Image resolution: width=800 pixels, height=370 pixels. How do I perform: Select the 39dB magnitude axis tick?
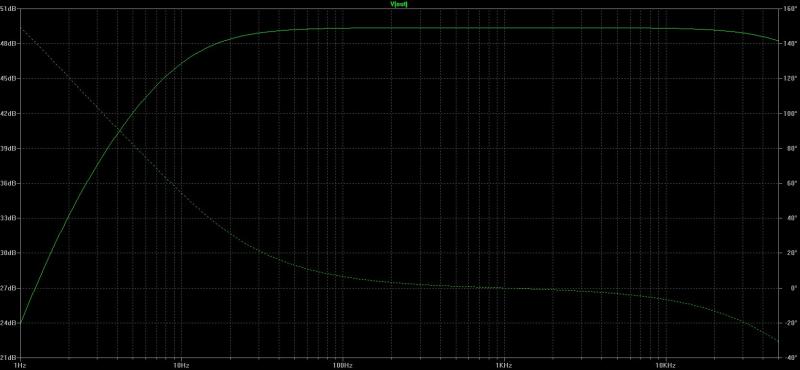coord(9,149)
